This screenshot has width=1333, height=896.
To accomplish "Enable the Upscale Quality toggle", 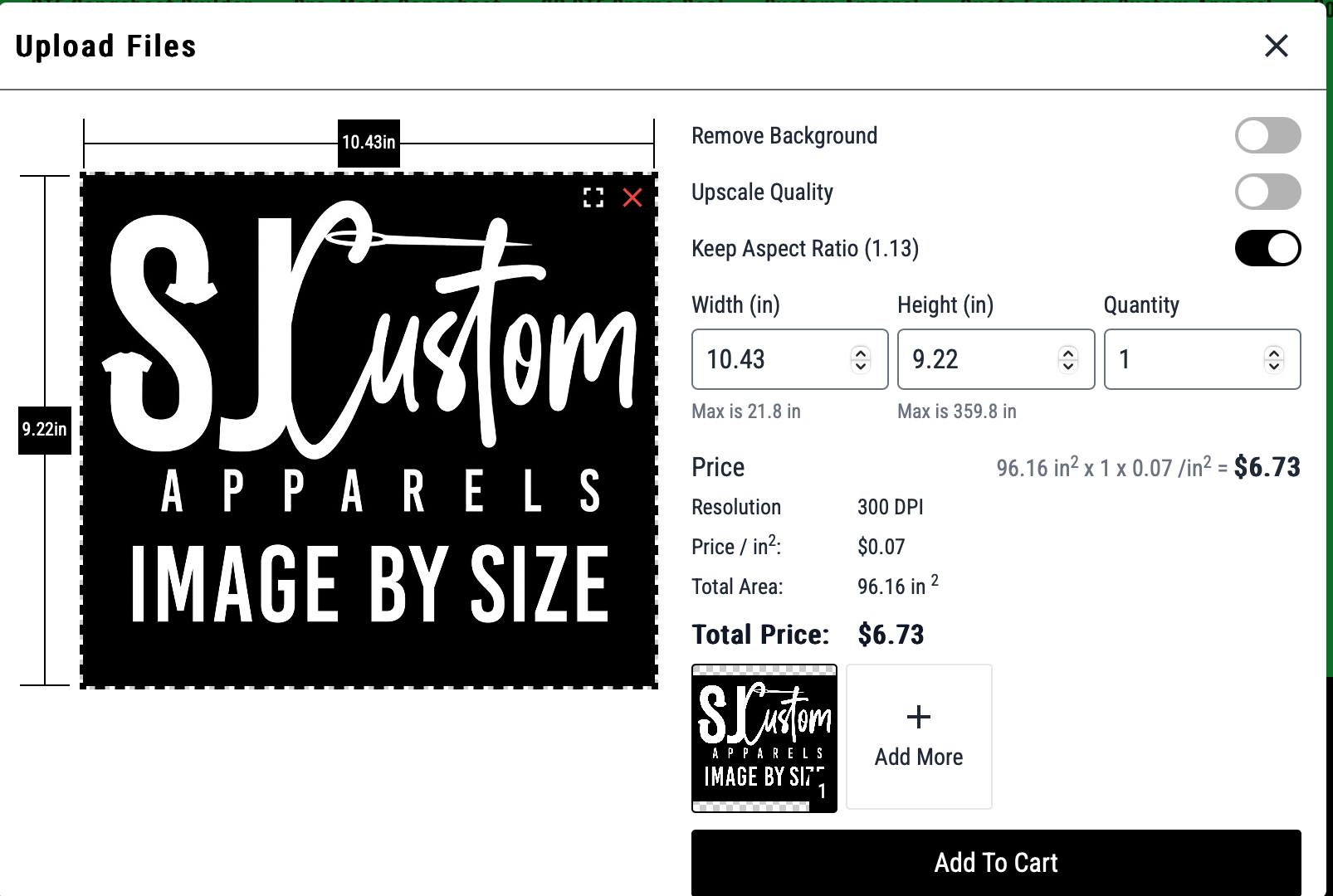I will [x=1267, y=192].
